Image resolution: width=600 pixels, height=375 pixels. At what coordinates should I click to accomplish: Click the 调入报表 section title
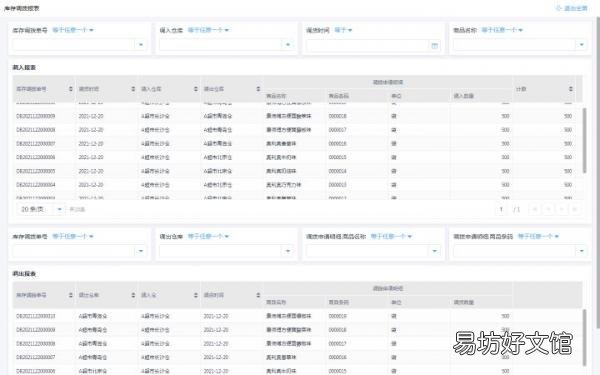24,67
